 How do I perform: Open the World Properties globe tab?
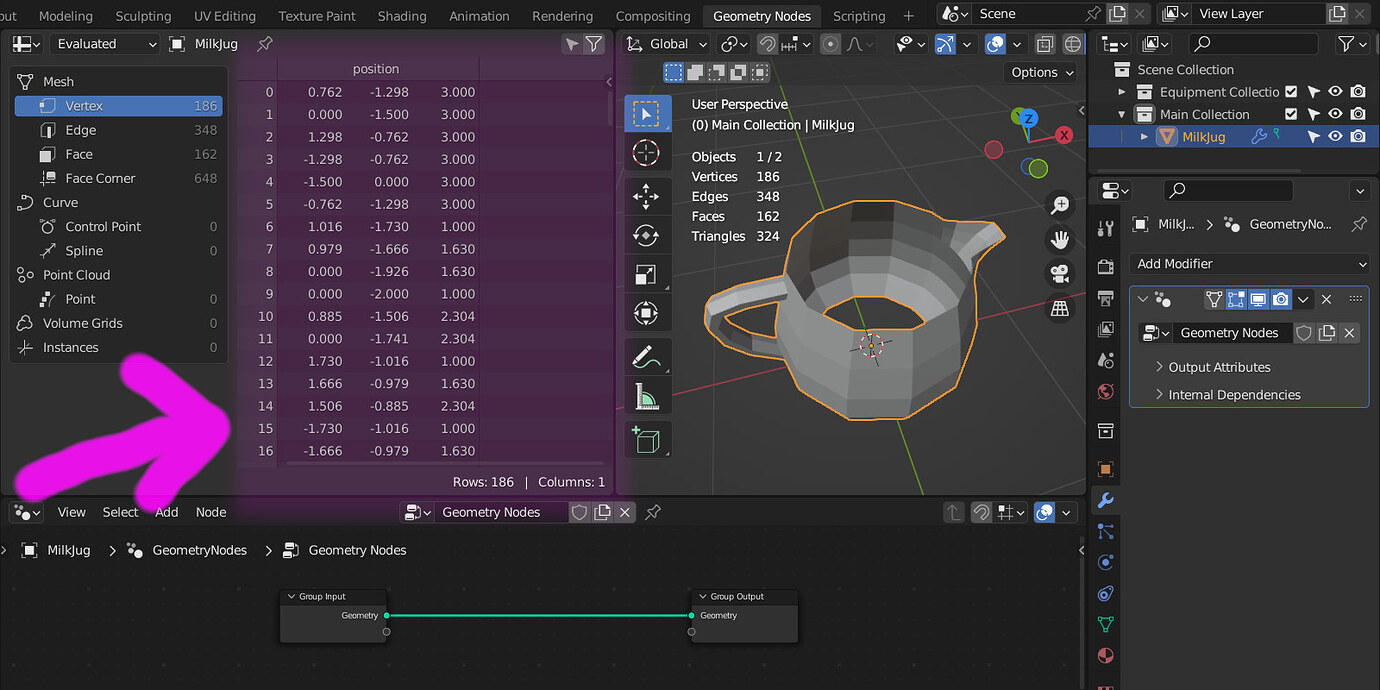coord(1105,392)
